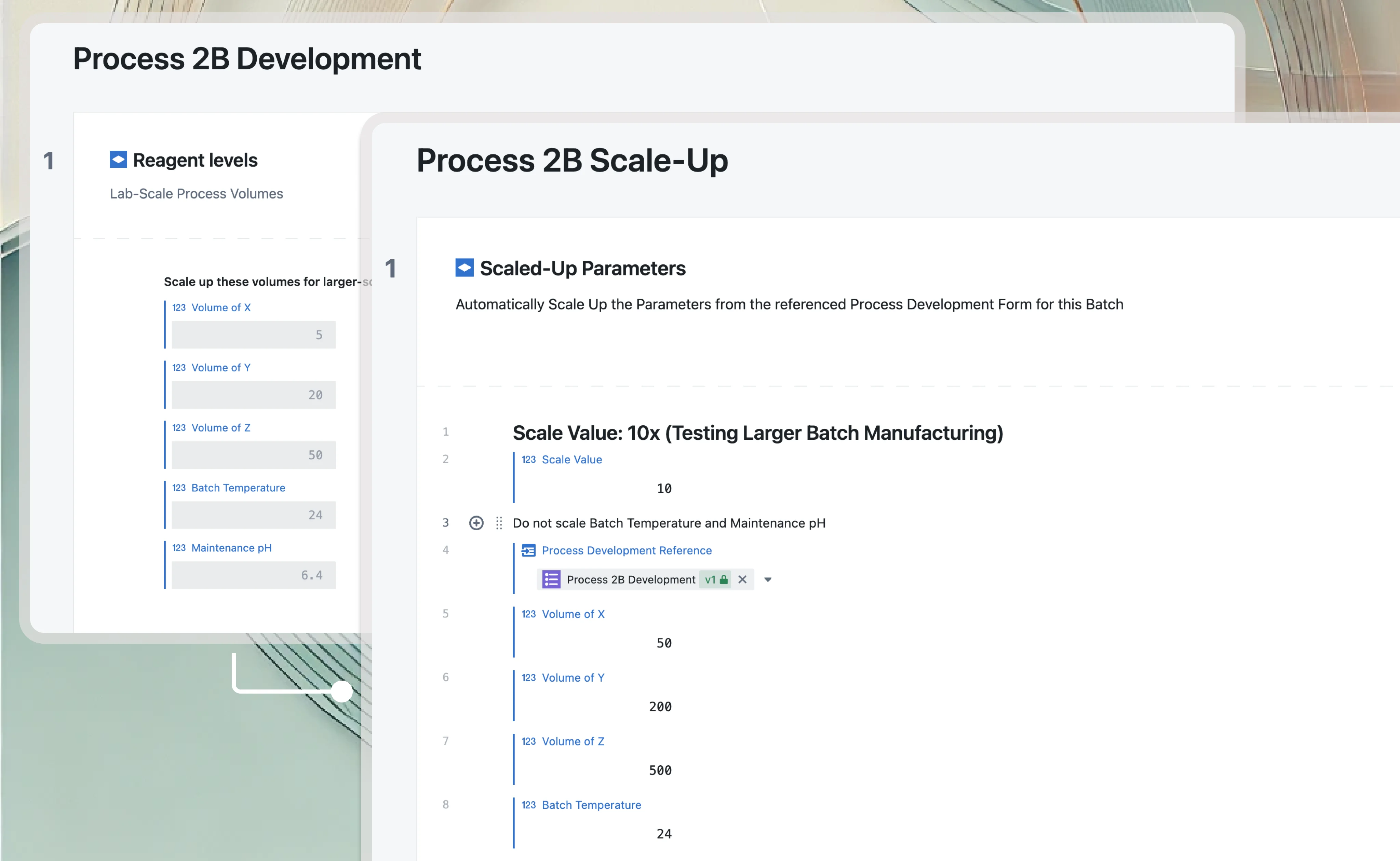This screenshot has height=861, width=1400.
Task: Click the 123 icon beside Volume of Y in Development form
Action: pos(179,367)
